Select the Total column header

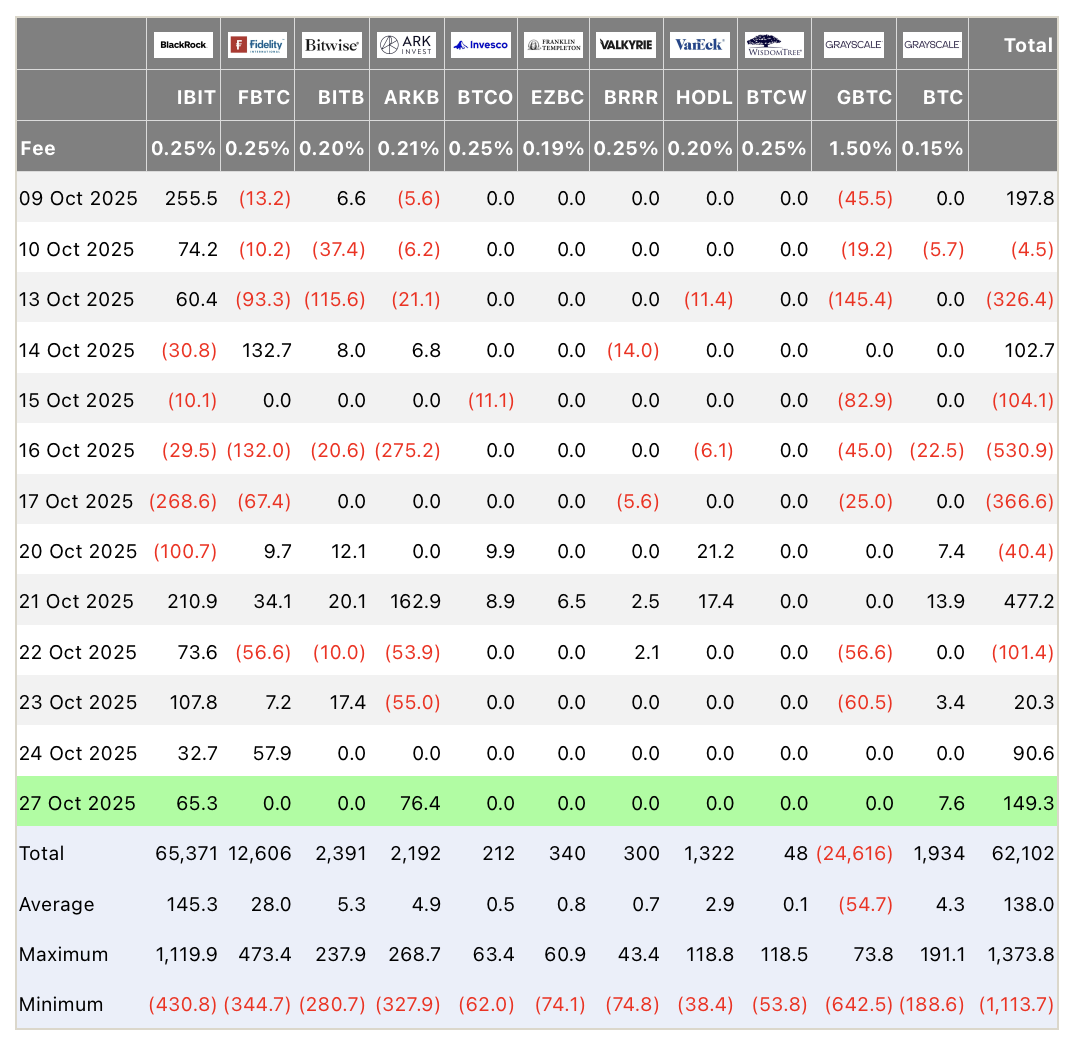[x=1027, y=45]
